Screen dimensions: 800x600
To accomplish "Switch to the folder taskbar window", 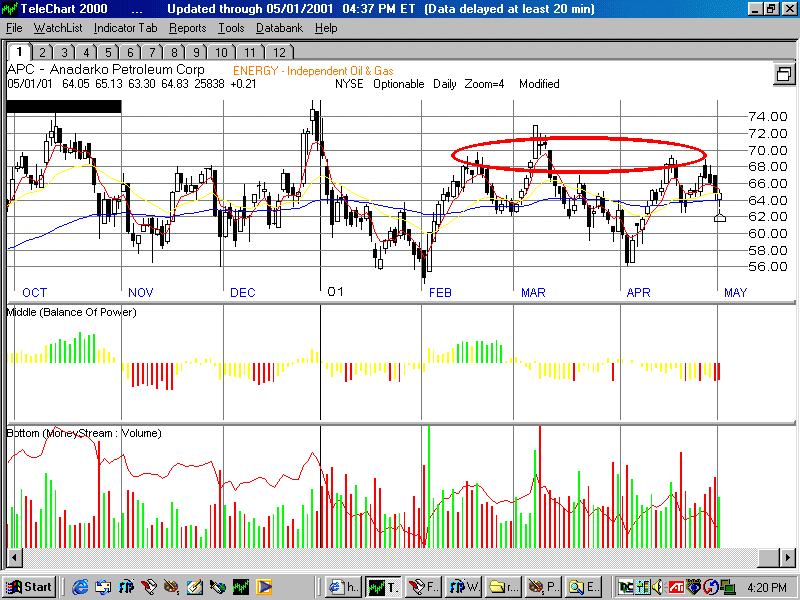I will (x=503, y=587).
